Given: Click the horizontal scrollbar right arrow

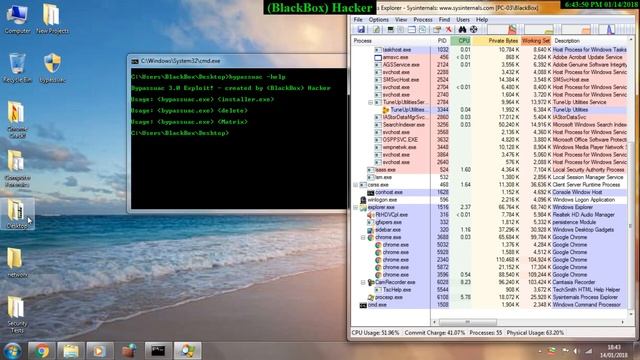Looking at the screenshot, I should tap(623, 322).
